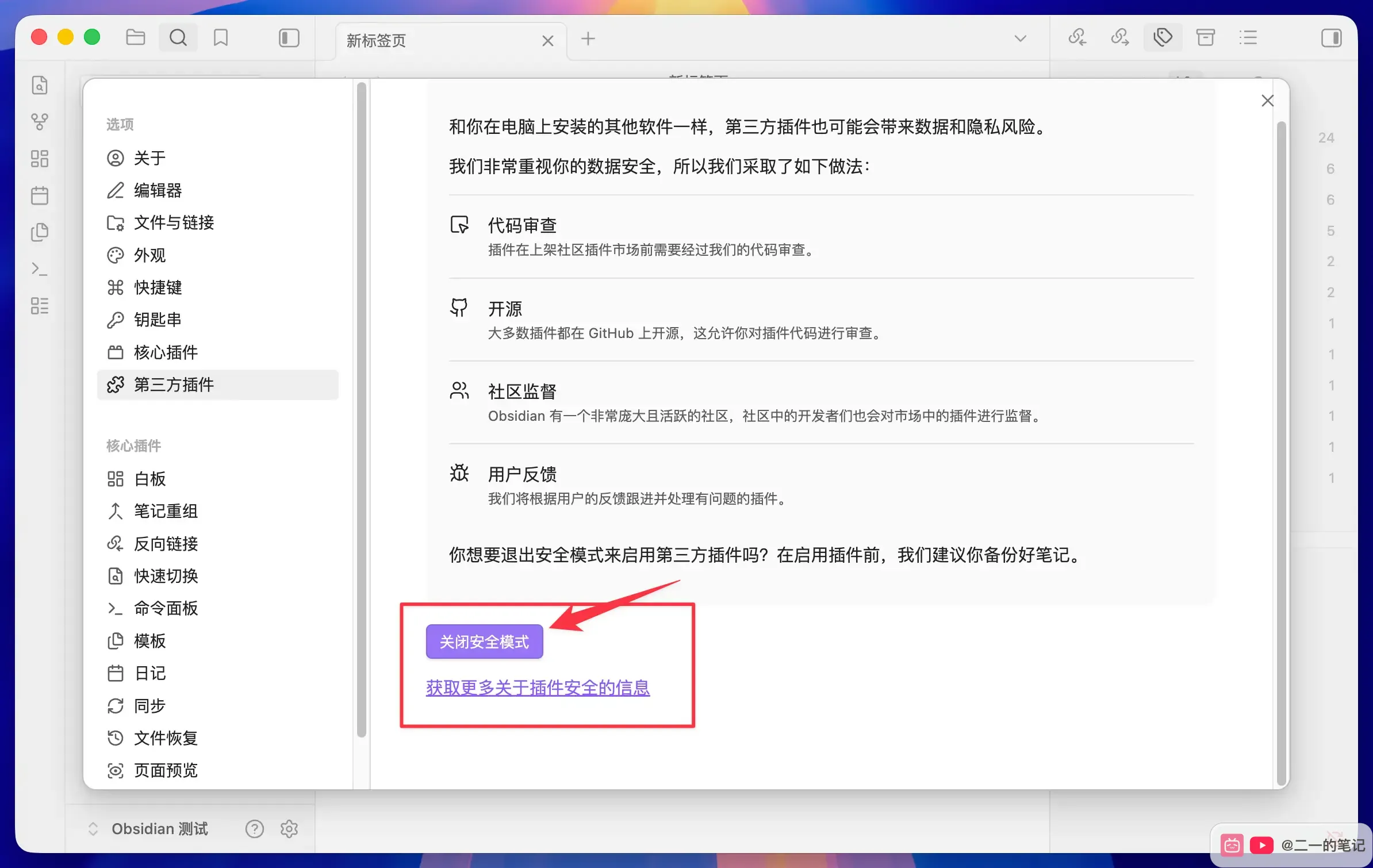Open the backlinks panel icon in the top bar
1373x868 pixels.
tap(1077, 38)
